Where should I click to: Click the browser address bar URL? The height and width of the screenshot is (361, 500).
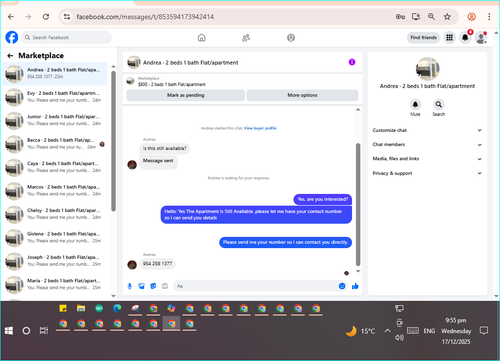pos(145,17)
